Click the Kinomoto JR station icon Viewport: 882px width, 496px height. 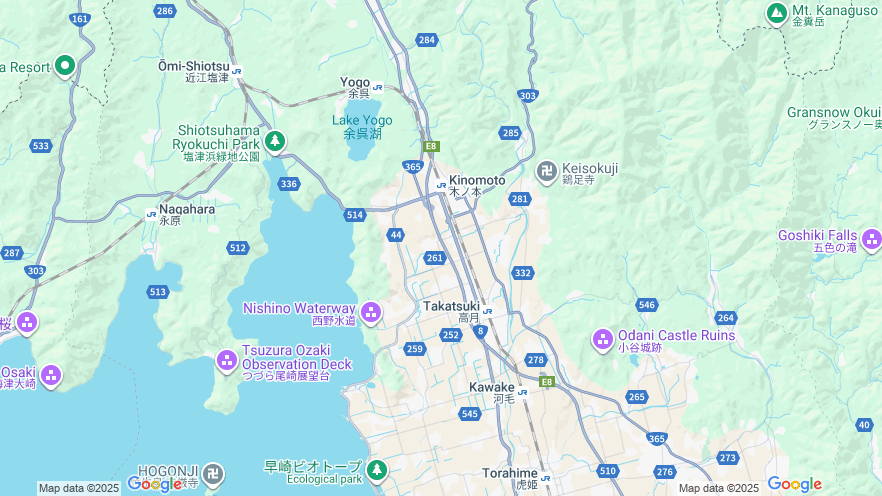click(x=442, y=185)
